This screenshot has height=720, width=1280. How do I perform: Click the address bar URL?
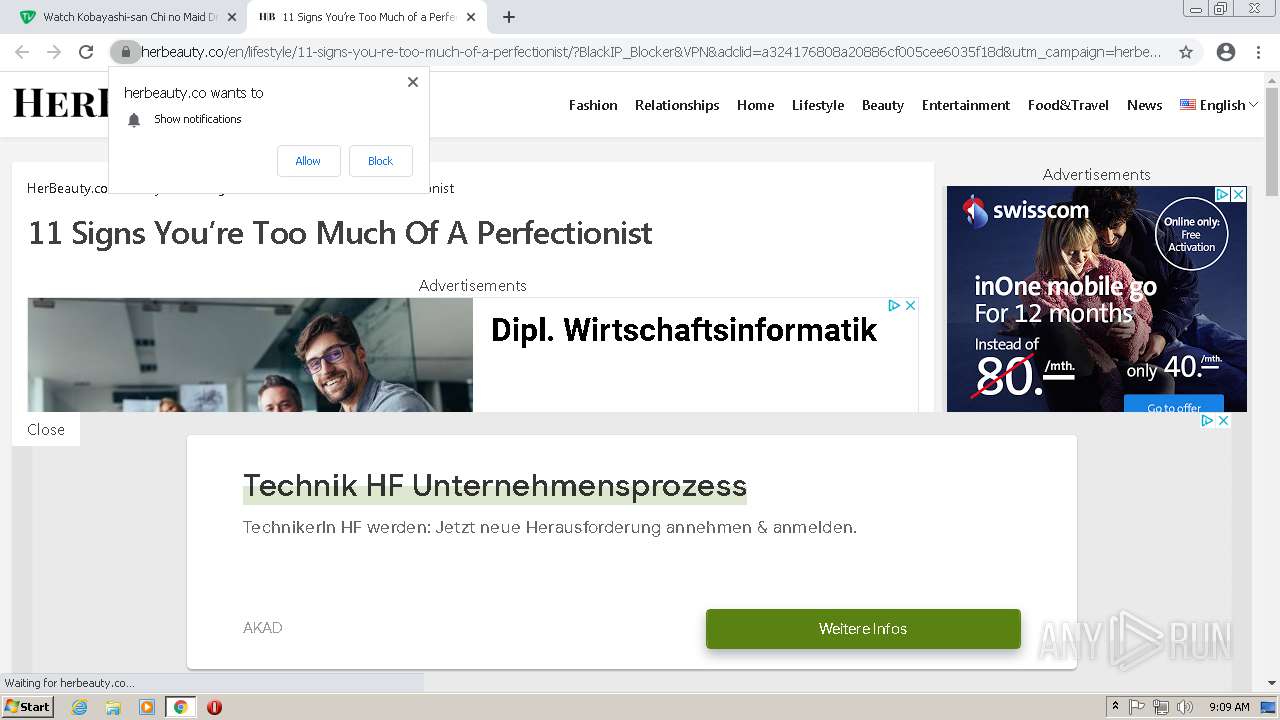coord(651,52)
